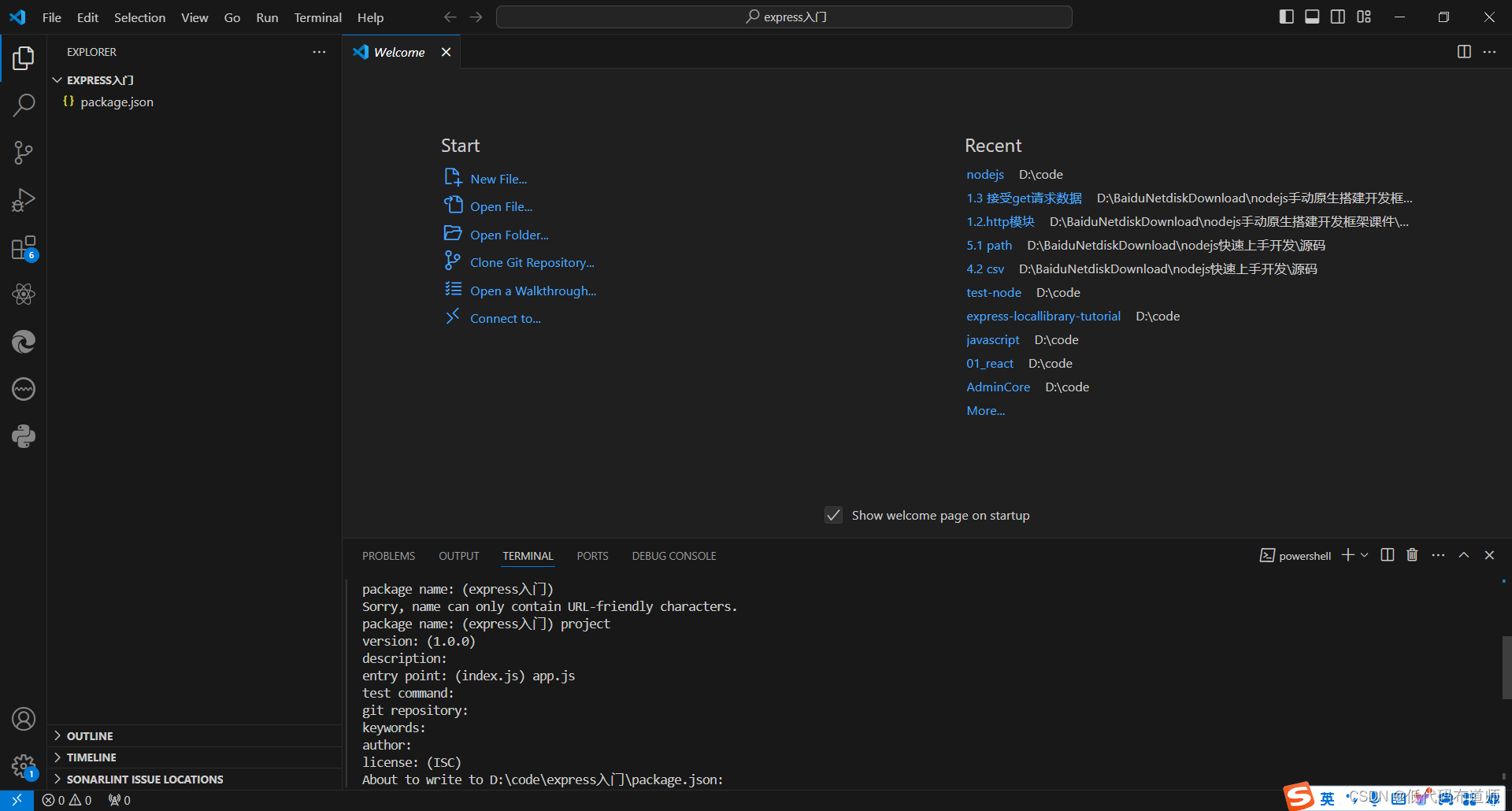This screenshot has width=1512, height=811.
Task: Click the ports forwarded status item
Action: click(x=120, y=800)
